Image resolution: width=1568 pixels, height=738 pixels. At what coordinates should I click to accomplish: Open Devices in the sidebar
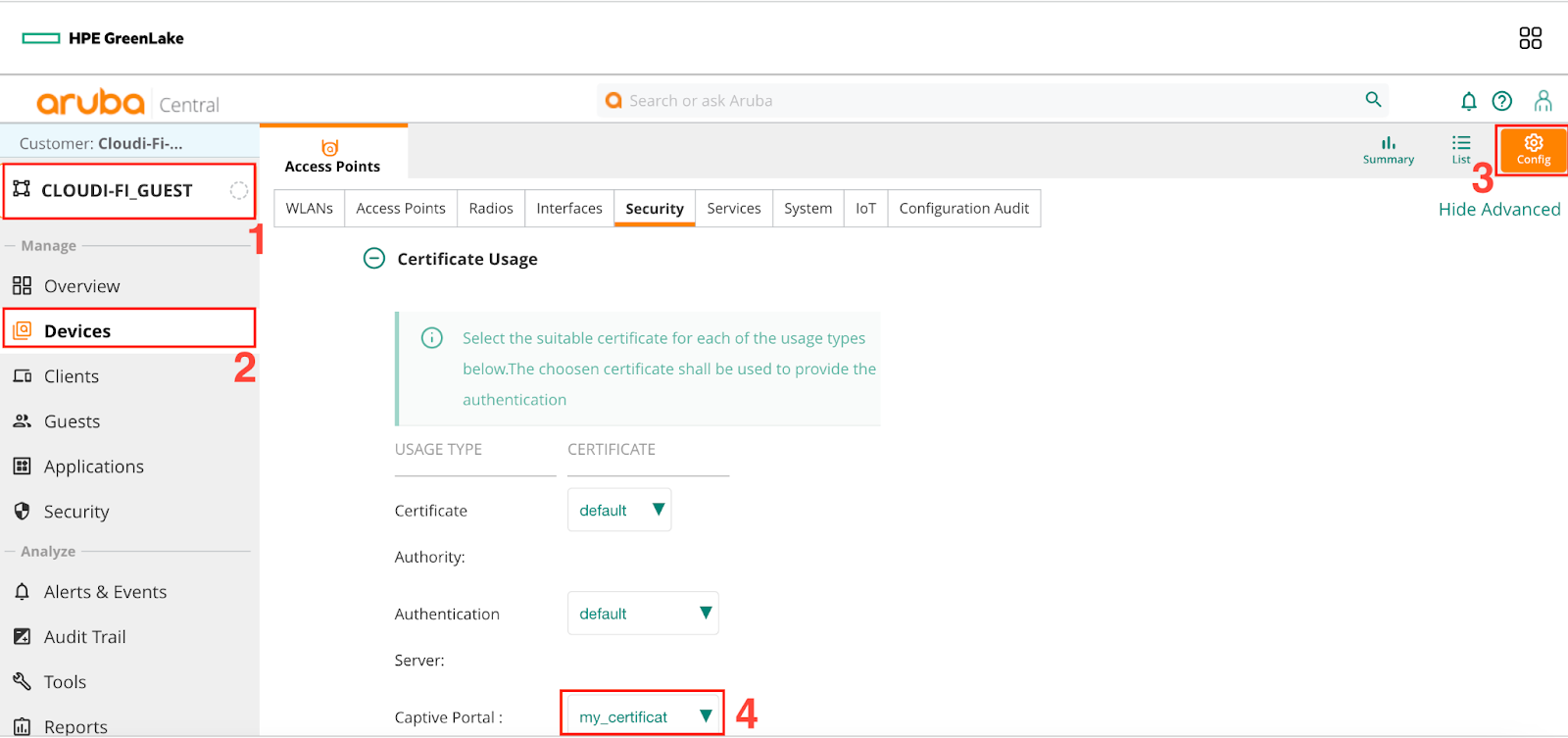click(129, 330)
